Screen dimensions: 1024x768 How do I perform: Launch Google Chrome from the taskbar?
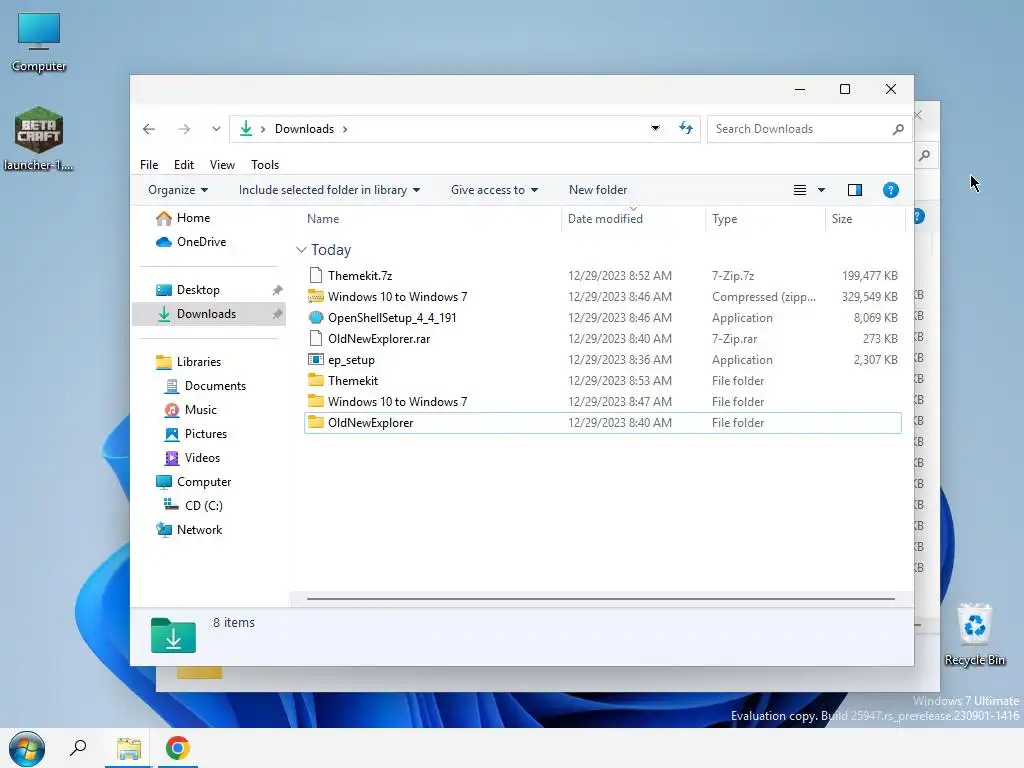point(178,748)
